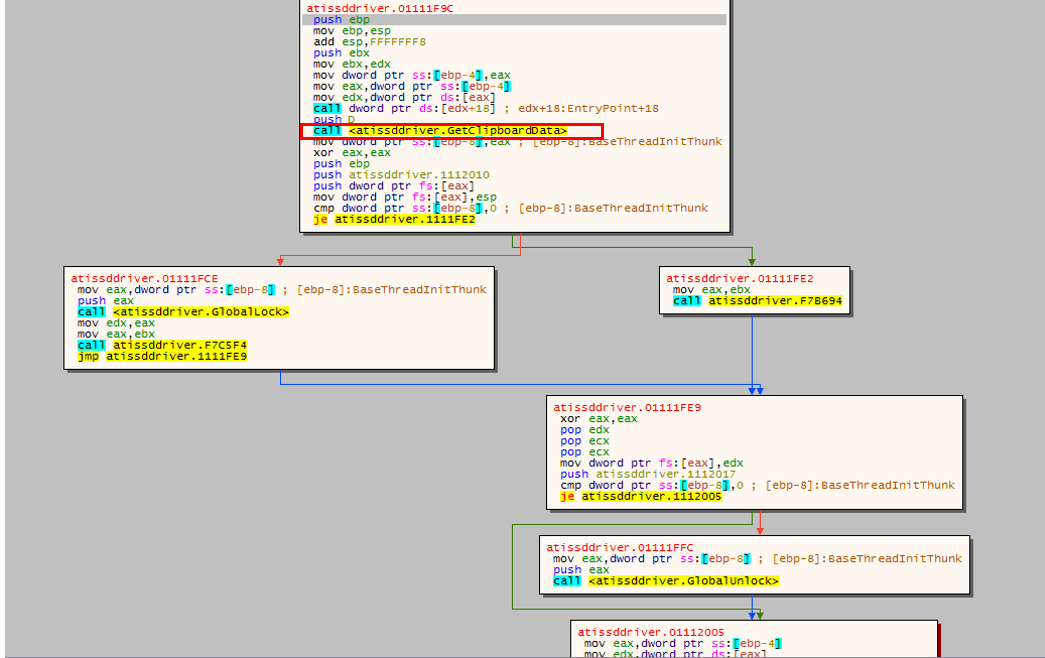Click the atissddriver.01111FE2 block header
Screen dimensions: 1045x658
(x=740, y=279)
